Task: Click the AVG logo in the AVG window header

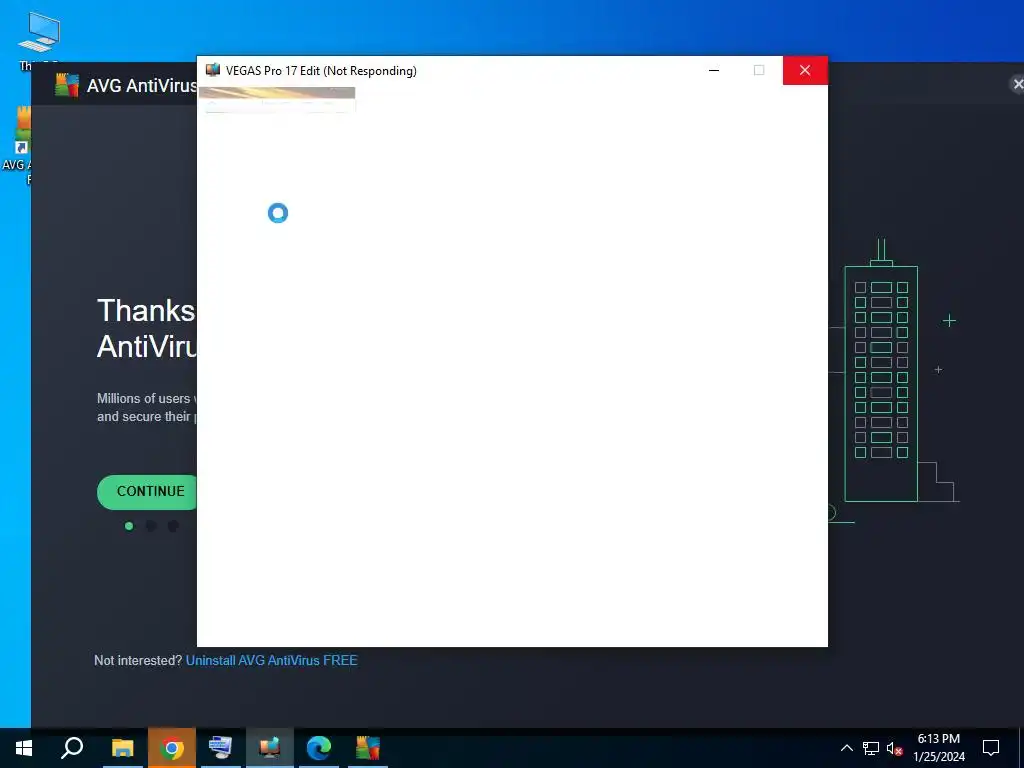Action: 67,85
